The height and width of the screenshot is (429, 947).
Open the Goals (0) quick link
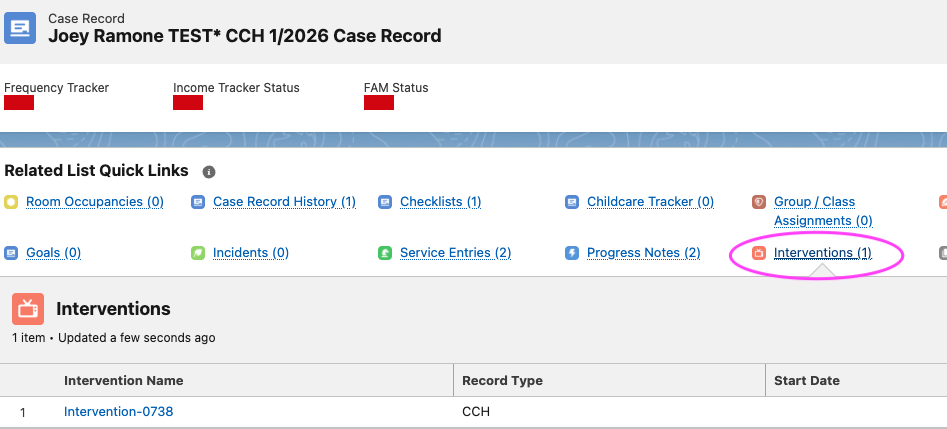pos(53,253)
